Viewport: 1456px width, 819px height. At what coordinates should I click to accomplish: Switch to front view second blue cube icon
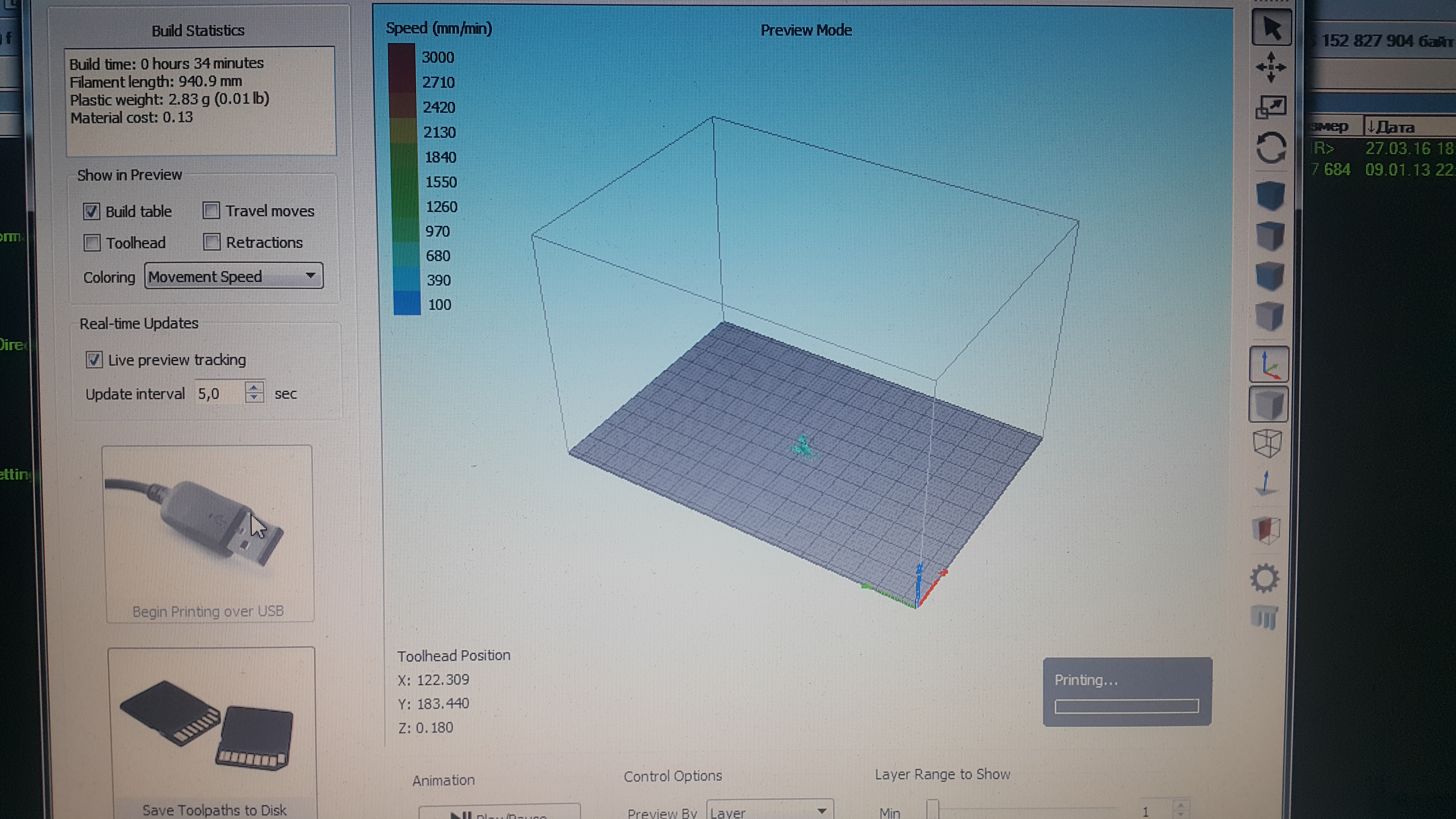pos(1270,276)
